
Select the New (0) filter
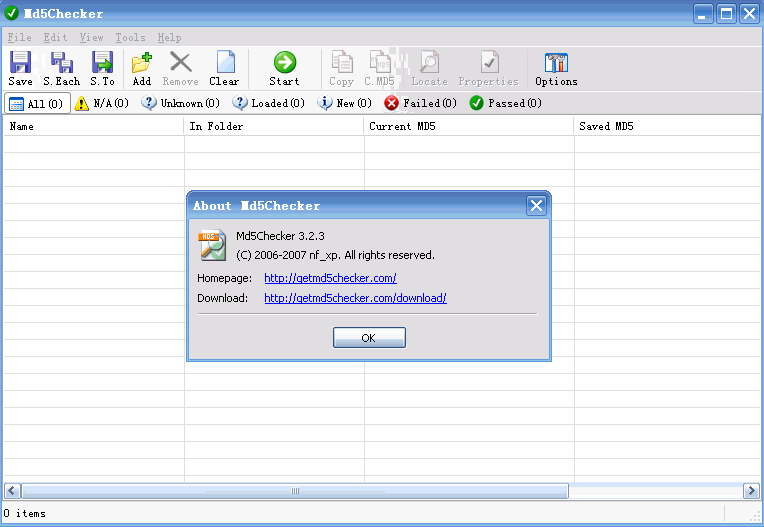[x=344, y=103]
